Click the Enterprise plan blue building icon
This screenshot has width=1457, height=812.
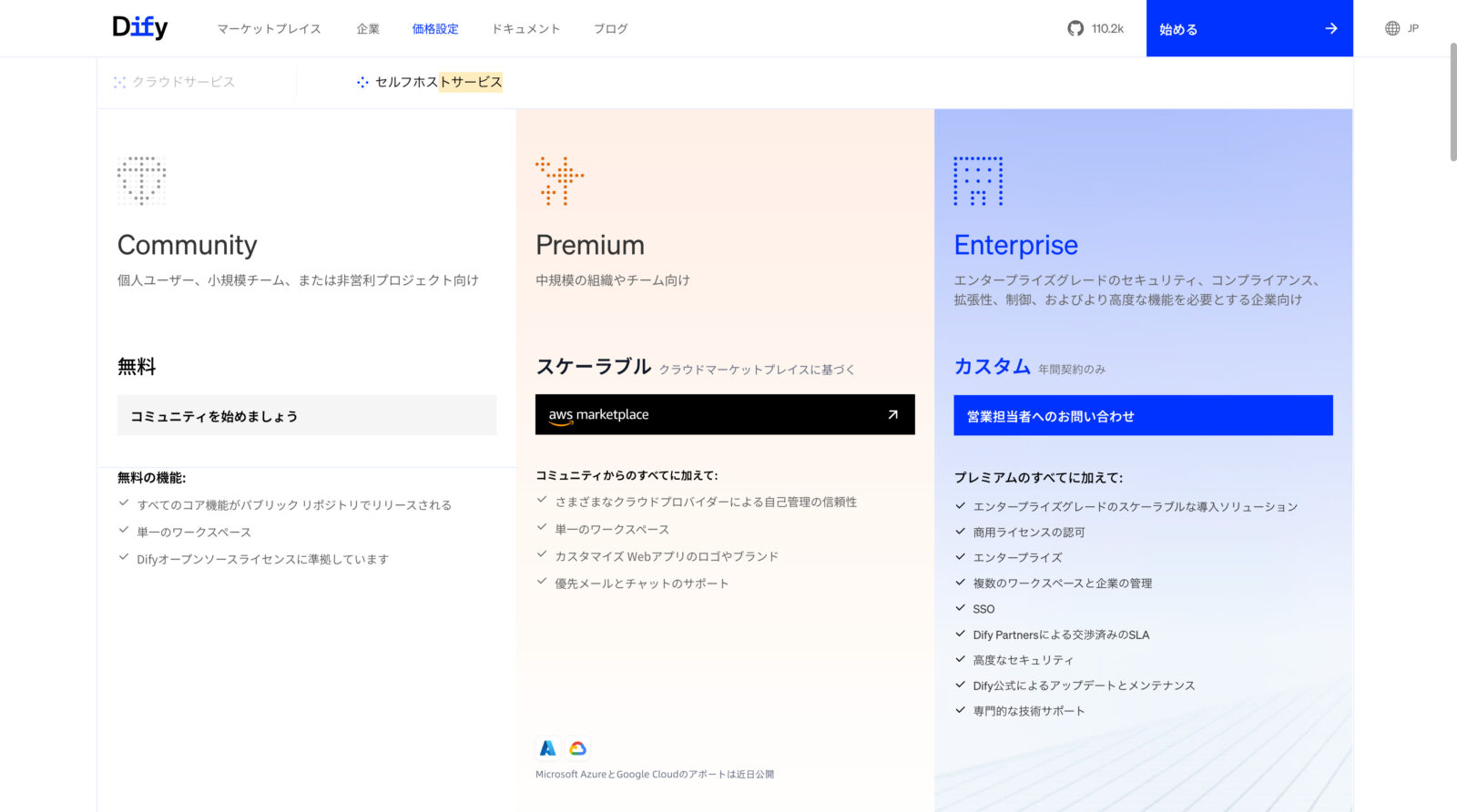tap(978, 180)
